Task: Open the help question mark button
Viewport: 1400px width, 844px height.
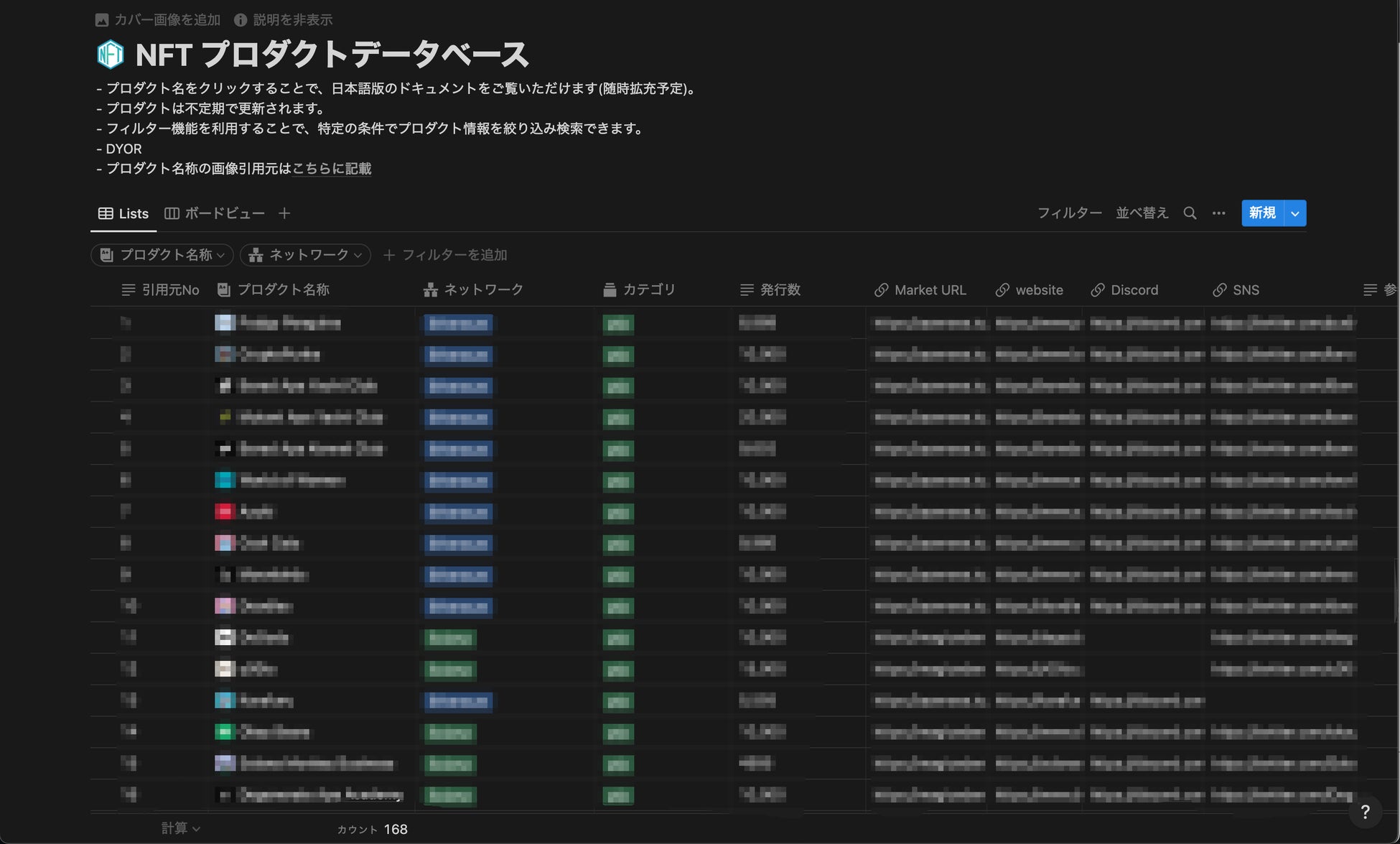Action: [1365, 812]
